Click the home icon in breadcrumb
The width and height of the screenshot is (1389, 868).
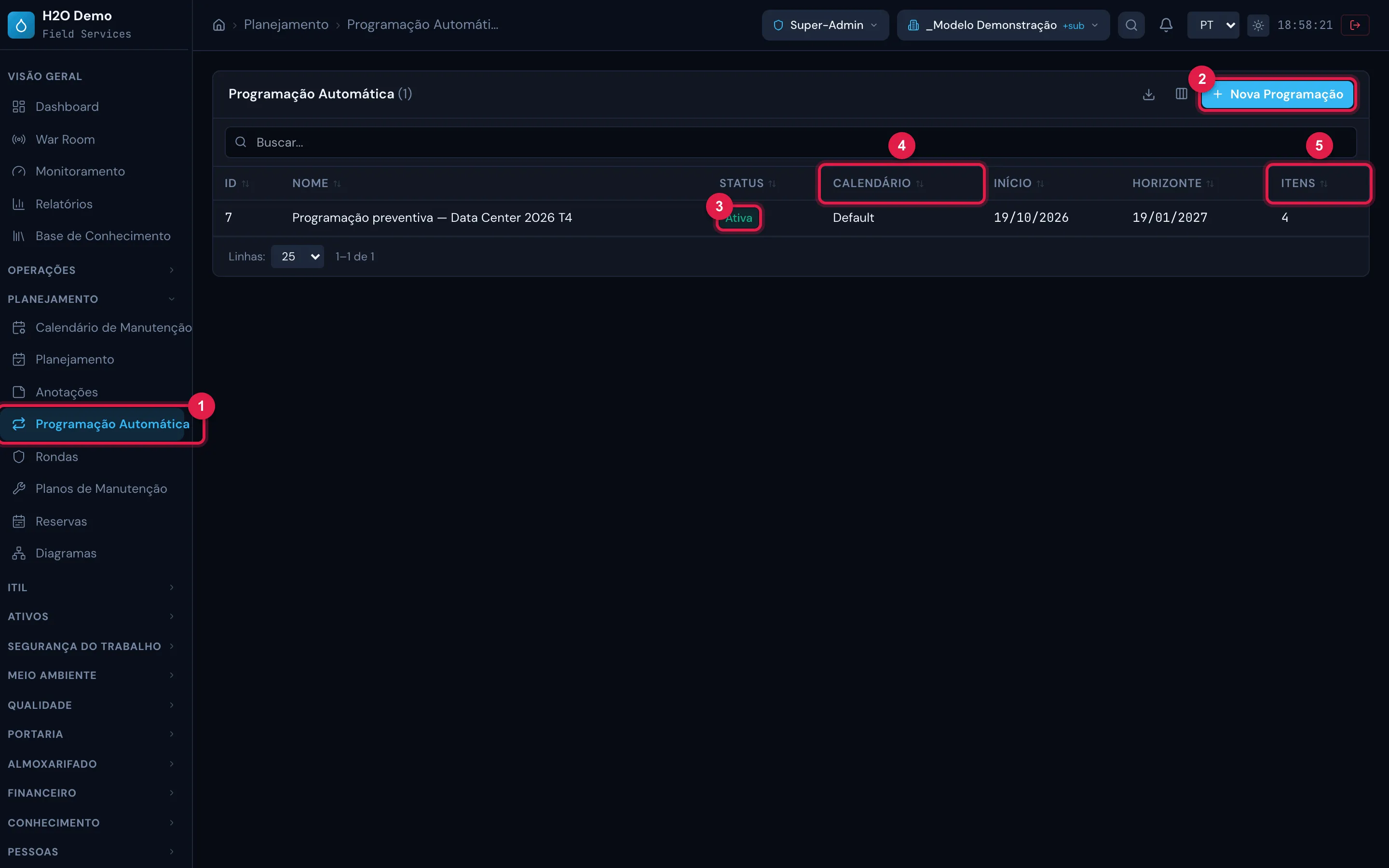218,25
